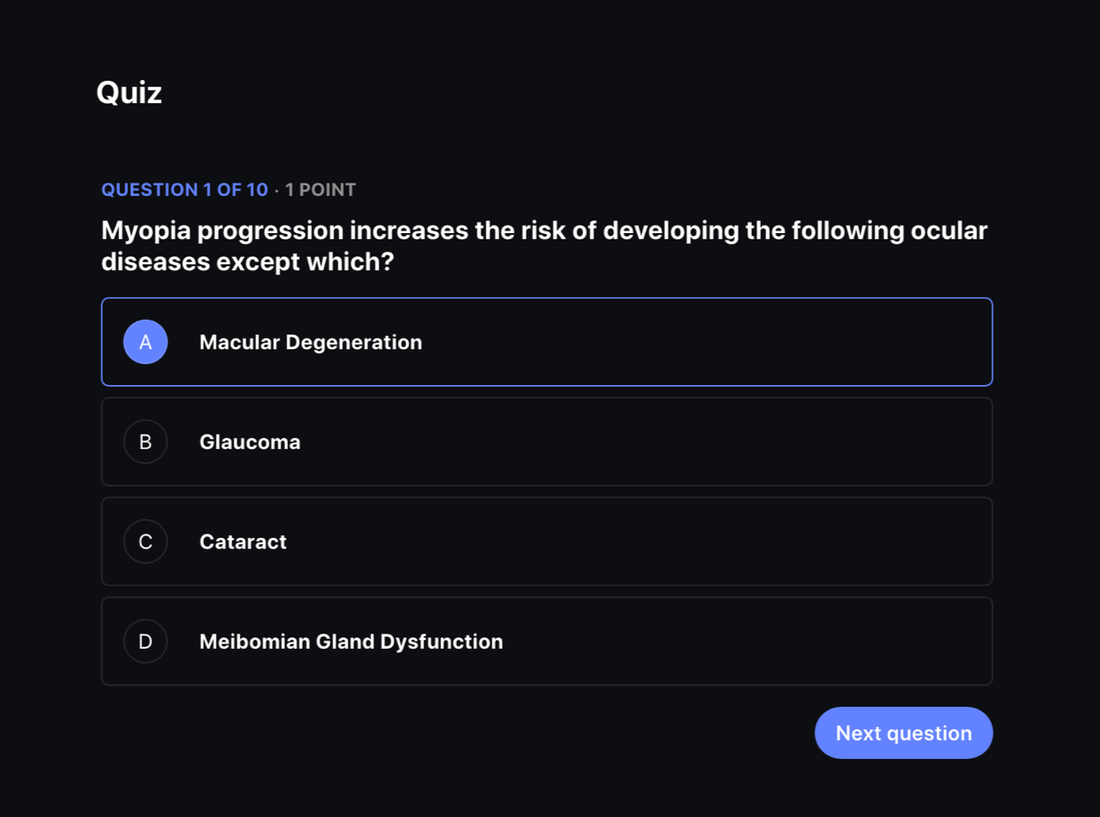The image size is (1100, 817).
Task: Click the letter D circle badge
Action: click(146, 641)
